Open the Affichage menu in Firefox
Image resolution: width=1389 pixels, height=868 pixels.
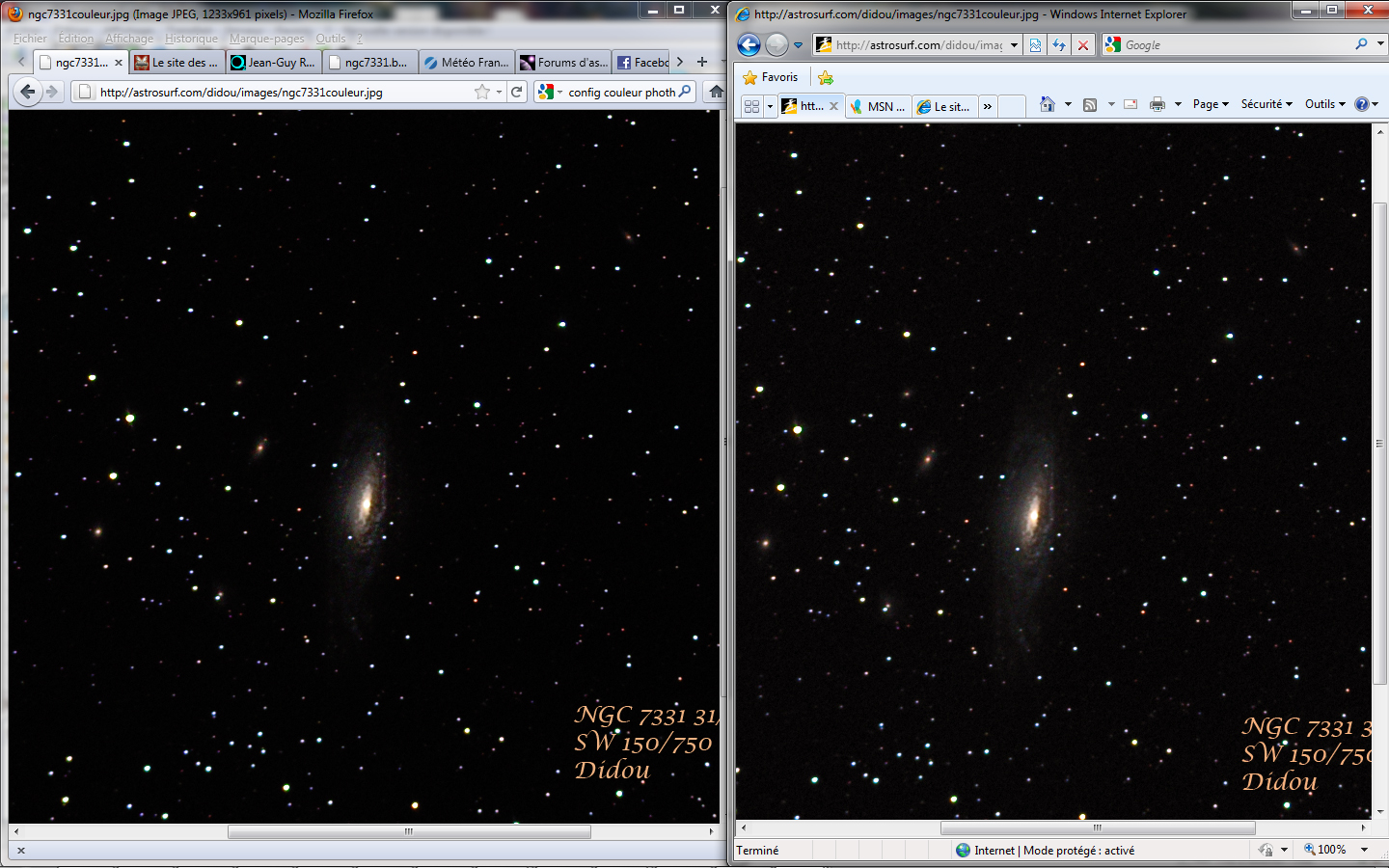pos(129,39)
